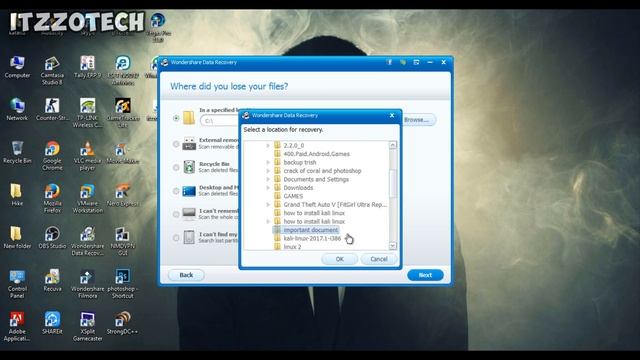The image size is (640, 360).
Task: Click OK in location dialog
Action: [x=340, y=259]
